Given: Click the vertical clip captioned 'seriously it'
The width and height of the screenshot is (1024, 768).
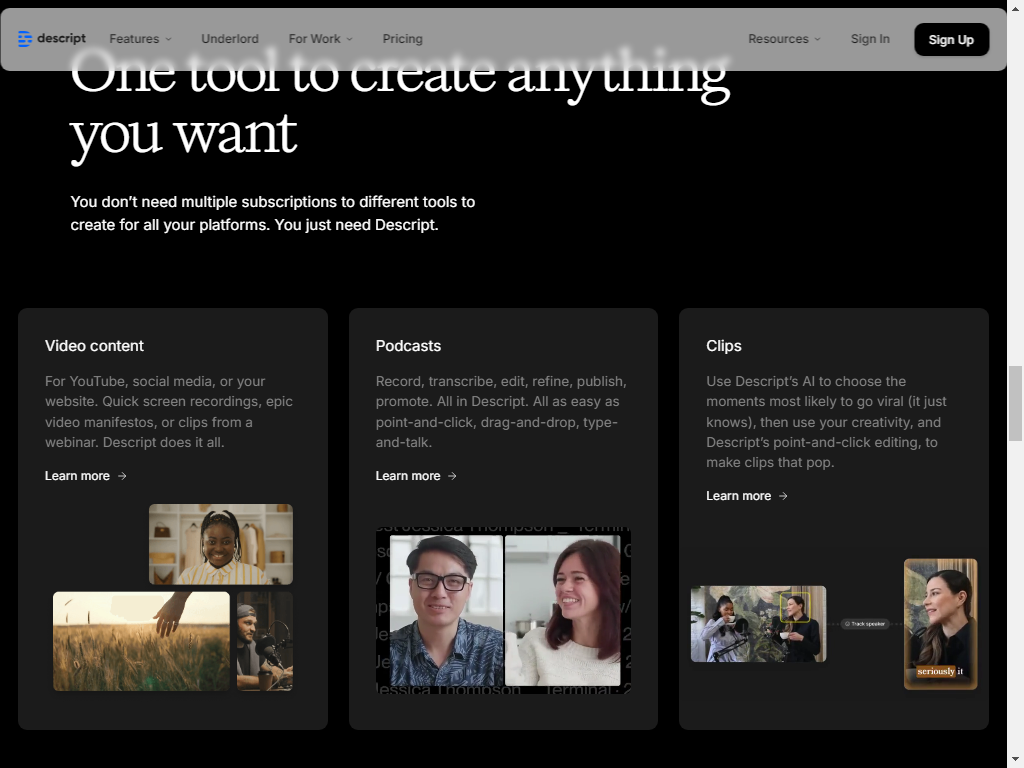Looking at the screenshot, I should 940,624.
